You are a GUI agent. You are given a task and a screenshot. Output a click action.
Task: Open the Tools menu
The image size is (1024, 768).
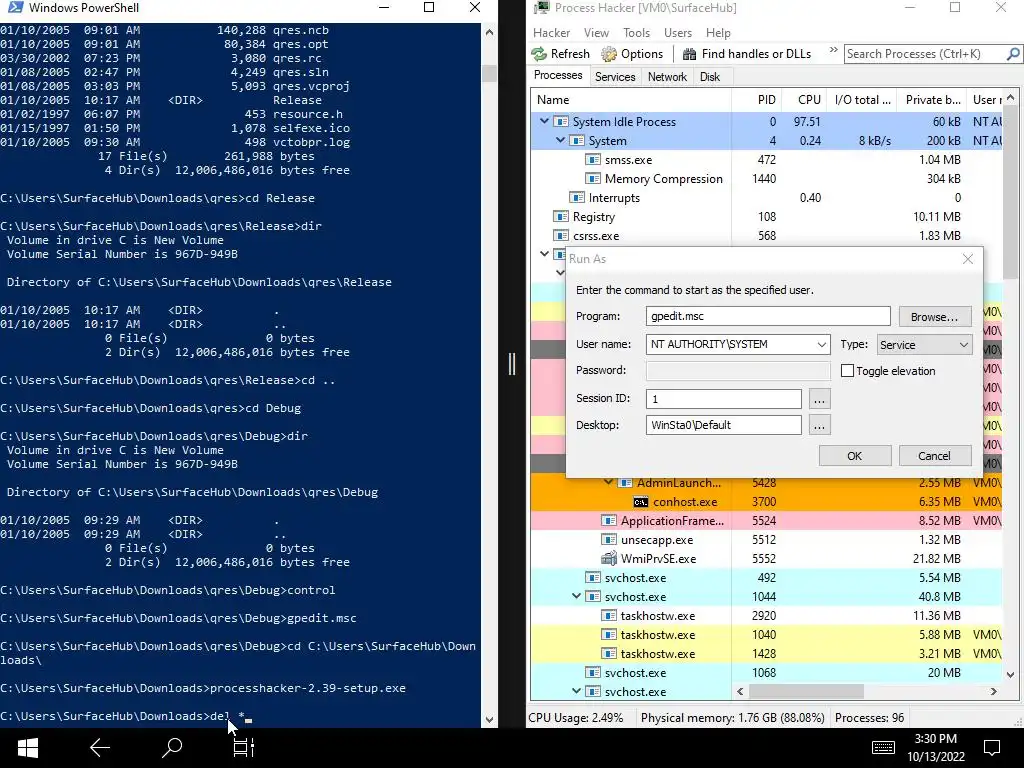click(636, 33)
